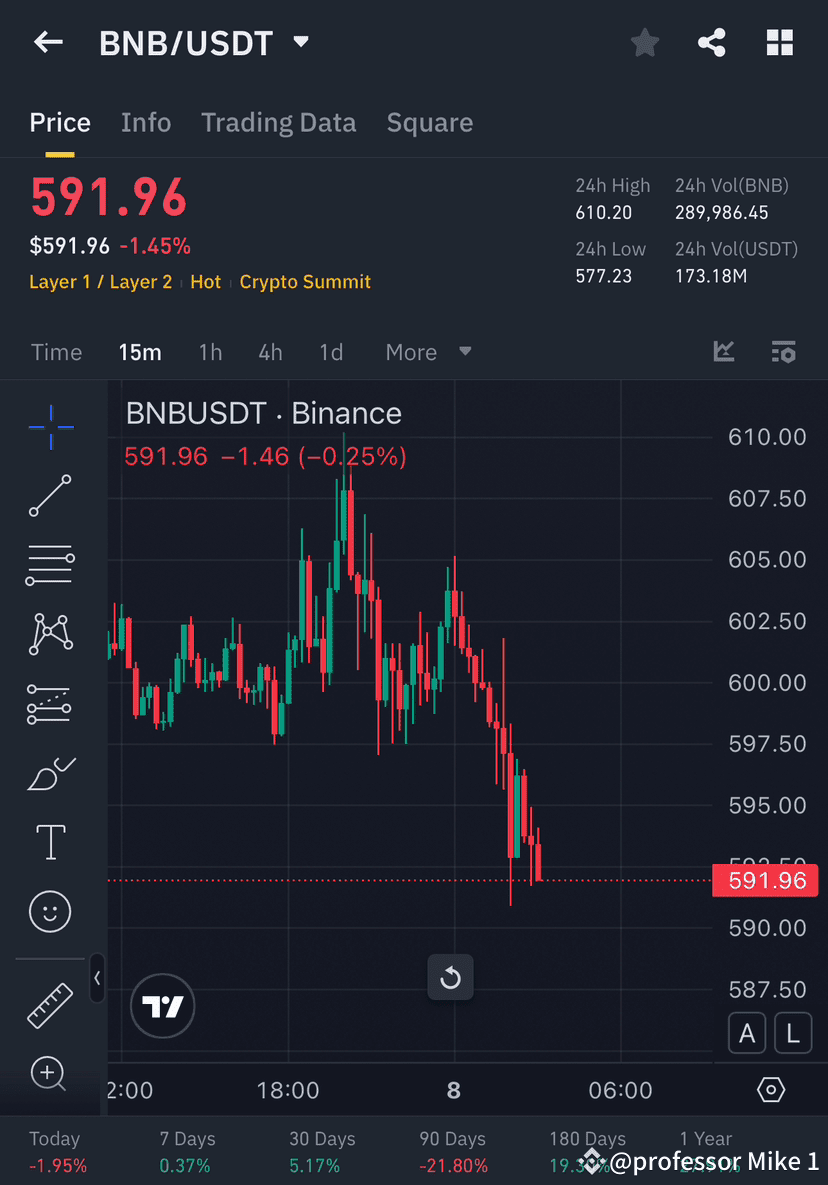Screen dimensions: 828x1185
Task: Share this BNB/USDT chart
Action: click(x=712, y=42)
